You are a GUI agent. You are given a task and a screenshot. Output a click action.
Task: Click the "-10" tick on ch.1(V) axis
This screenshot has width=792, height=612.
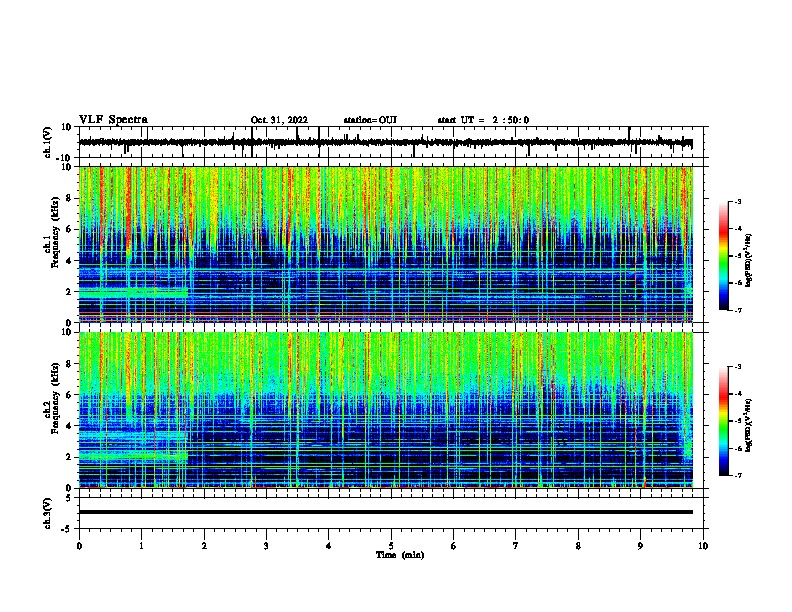click(65, 158)
